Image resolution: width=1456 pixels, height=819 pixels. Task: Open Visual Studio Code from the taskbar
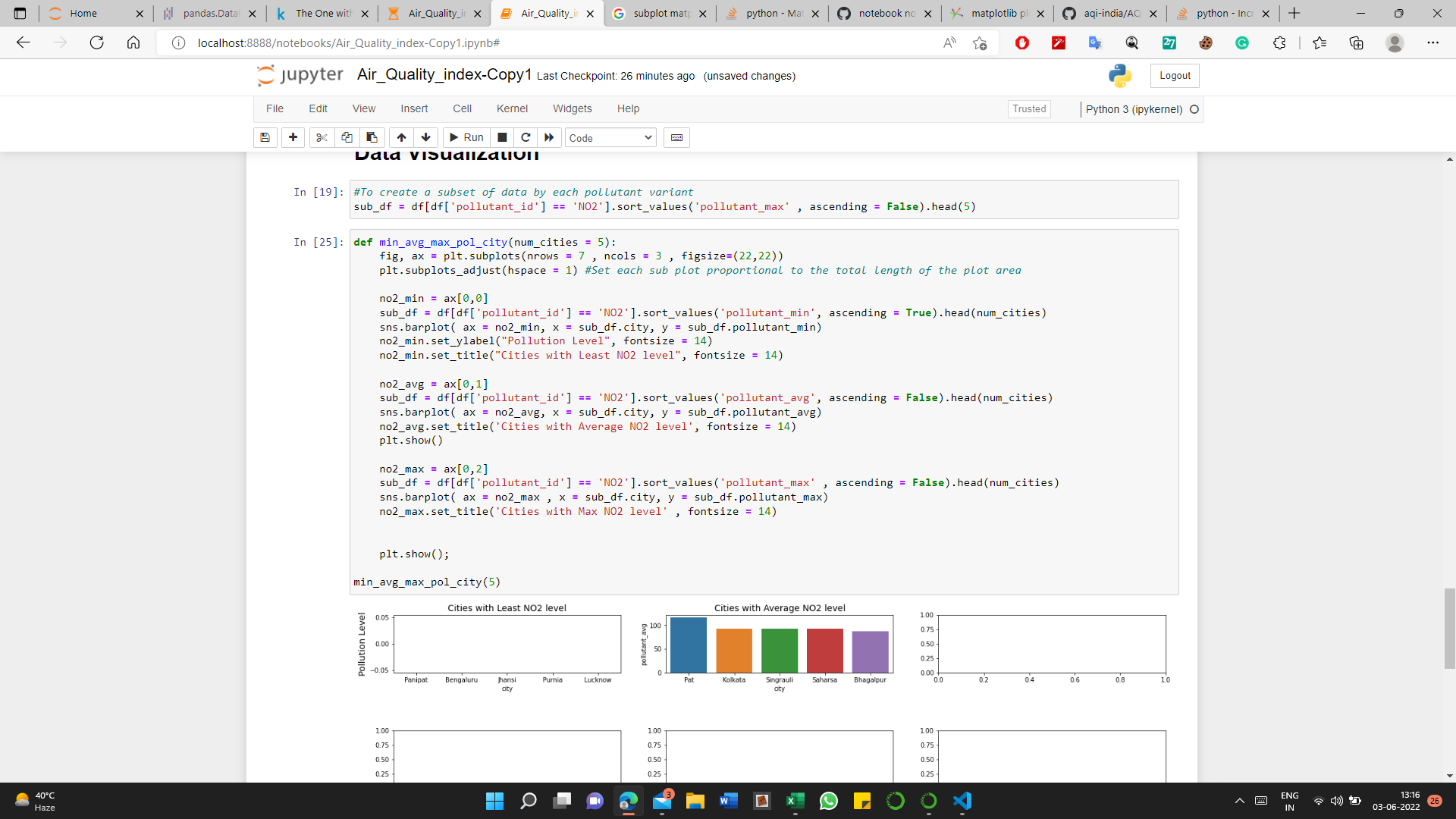point(962,801)
